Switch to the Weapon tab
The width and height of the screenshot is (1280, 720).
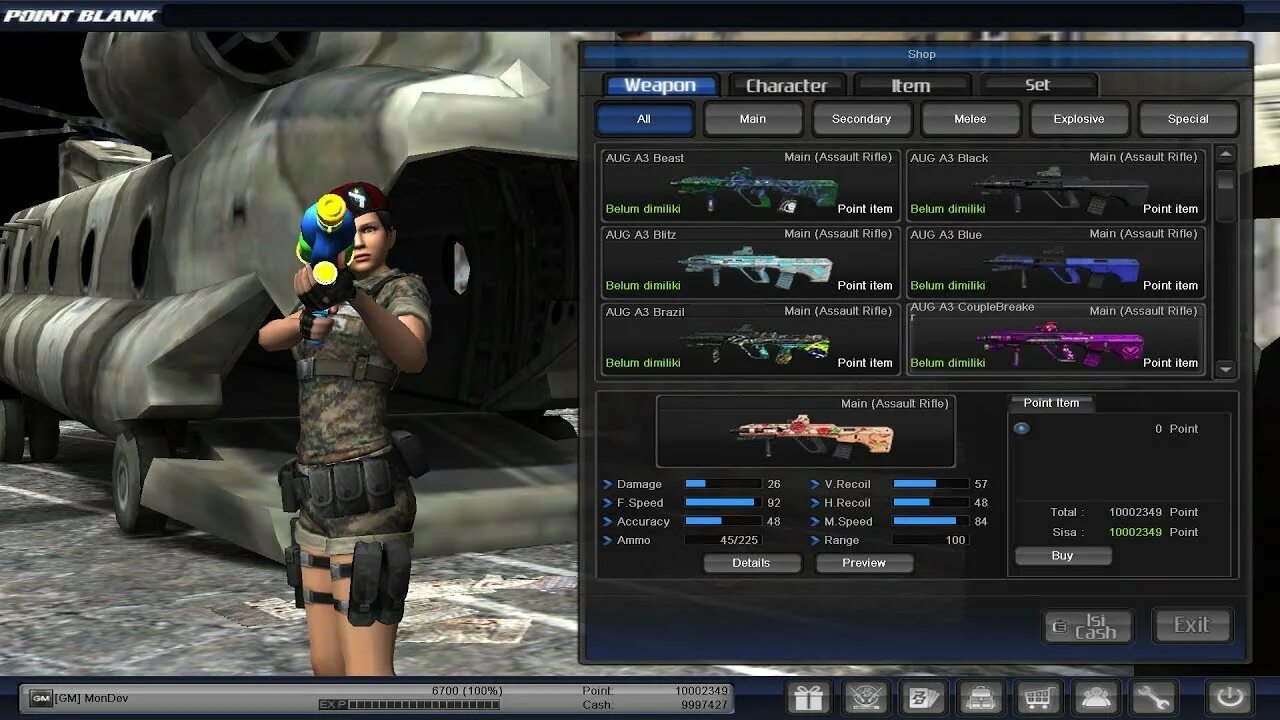pos(660,85)
